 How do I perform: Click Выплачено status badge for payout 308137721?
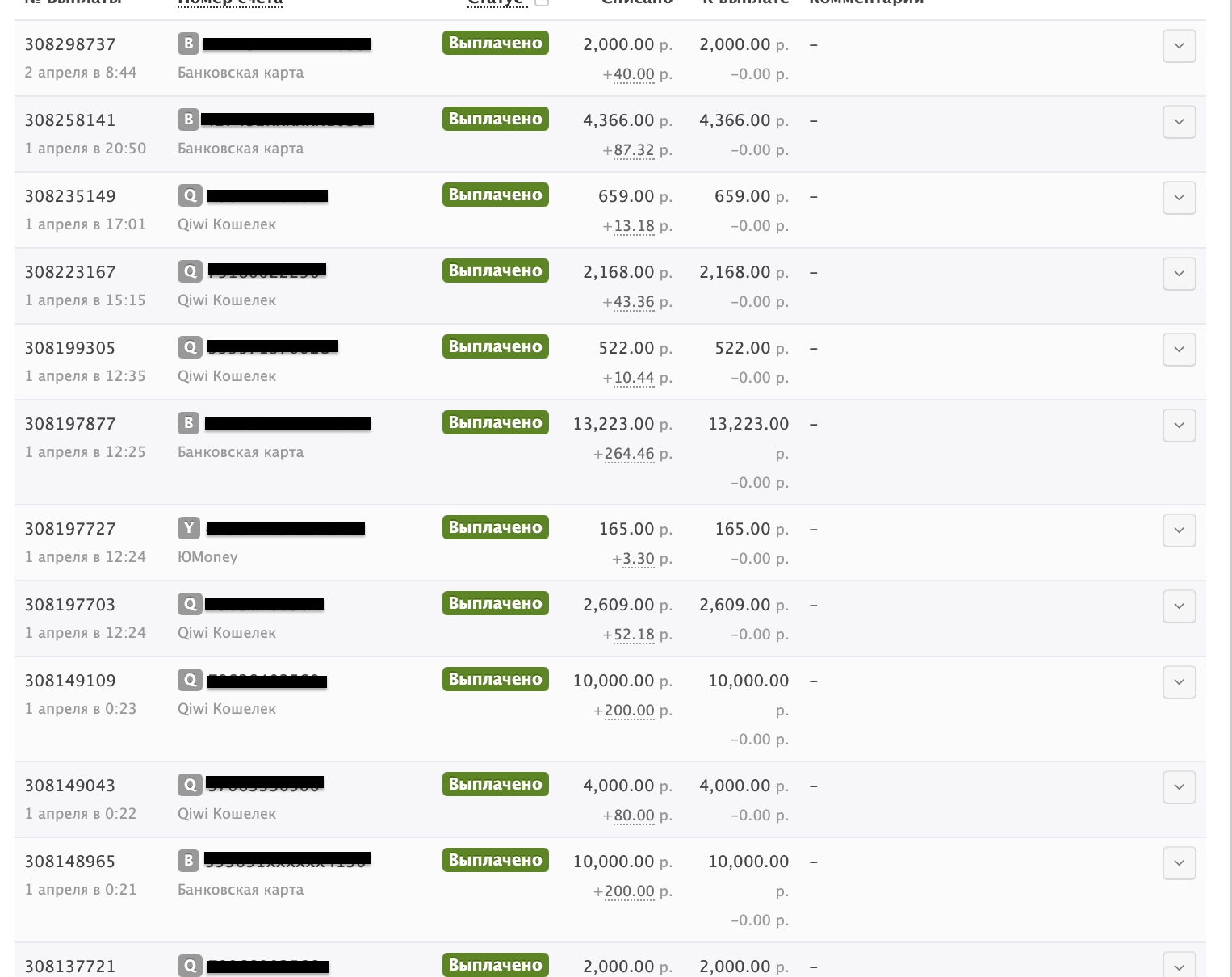coord(496,965)
